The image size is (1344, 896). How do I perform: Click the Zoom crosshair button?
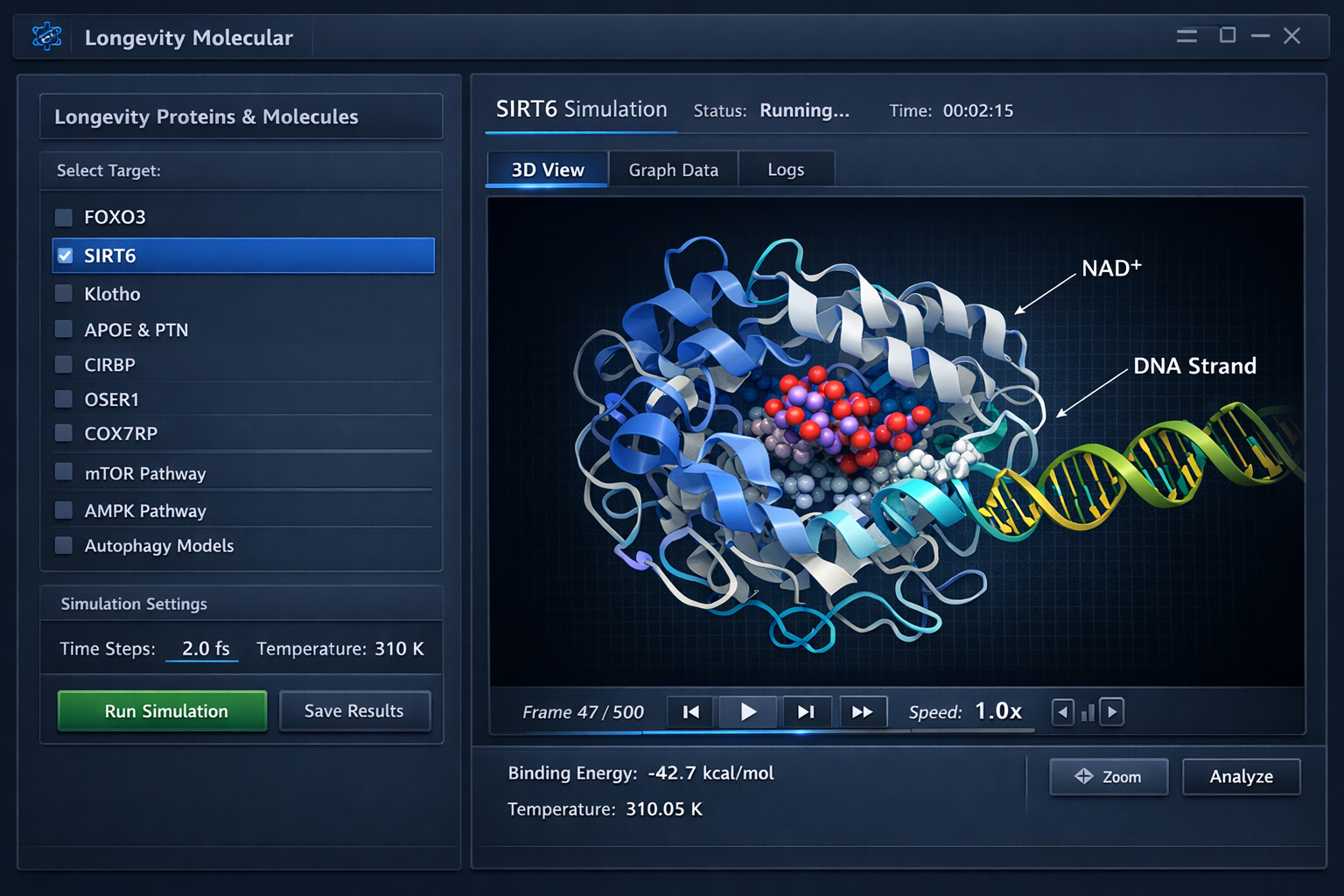[1109, 777]
